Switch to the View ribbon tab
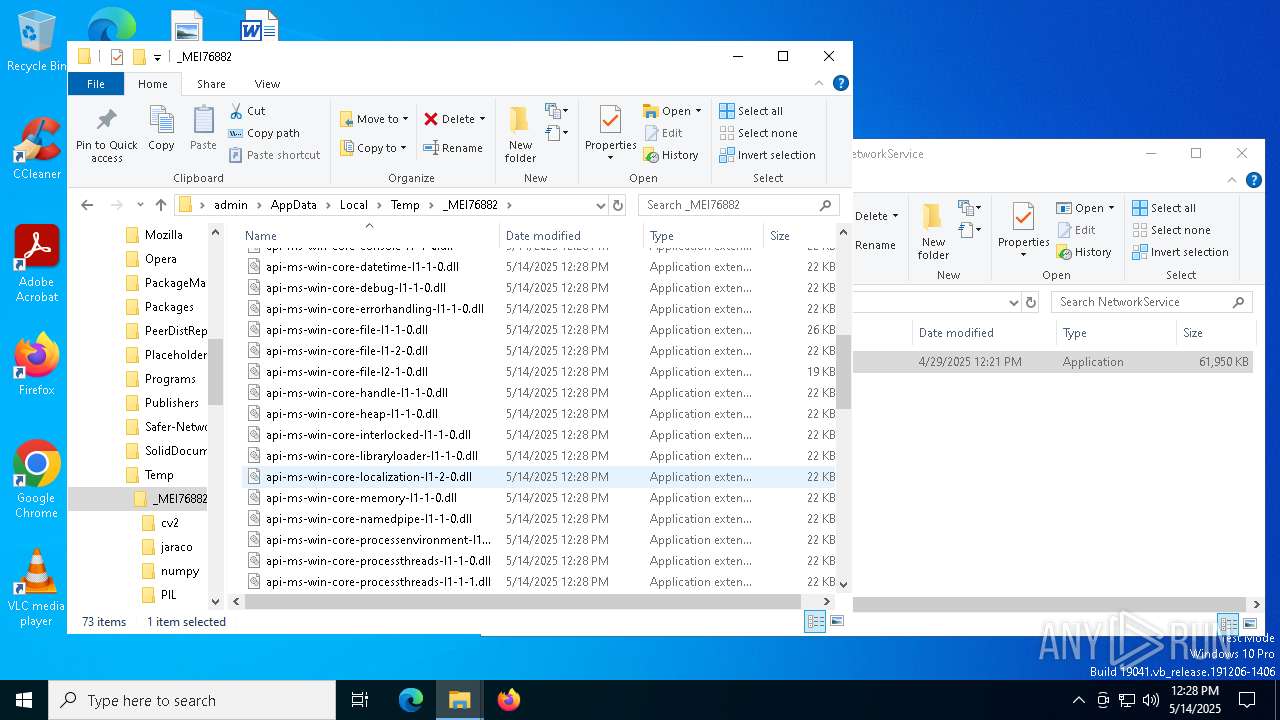 267,84
